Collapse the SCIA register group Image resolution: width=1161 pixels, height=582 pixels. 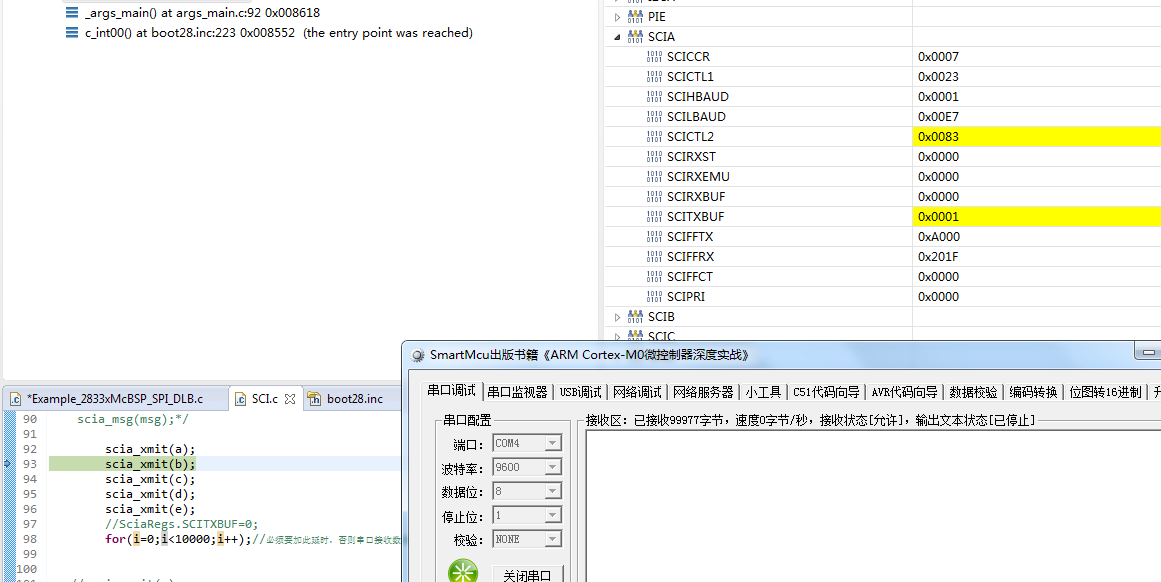[x=618, y=36]
